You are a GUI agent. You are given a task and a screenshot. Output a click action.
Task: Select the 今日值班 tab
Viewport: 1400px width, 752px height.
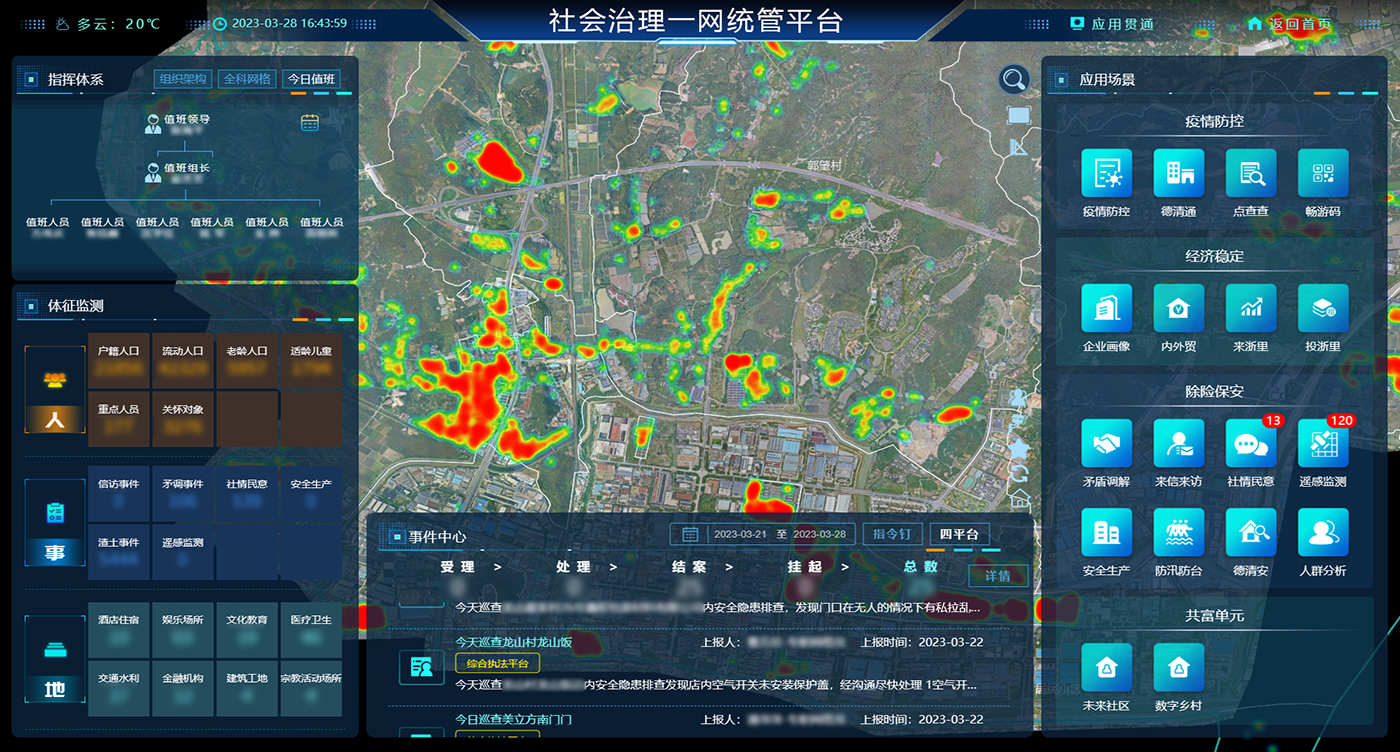click(311, 79)
